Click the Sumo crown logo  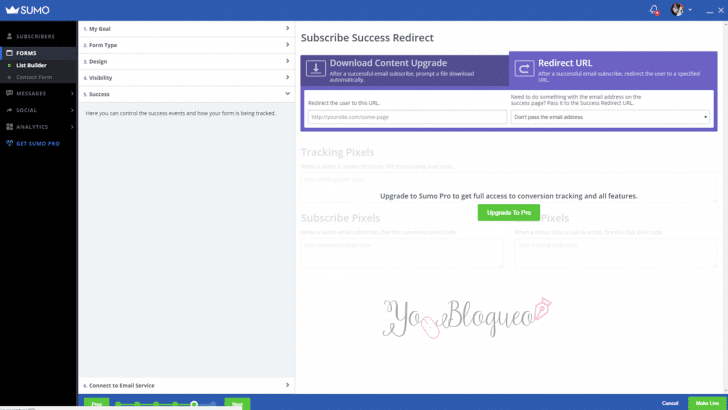[x=12, y=10]
